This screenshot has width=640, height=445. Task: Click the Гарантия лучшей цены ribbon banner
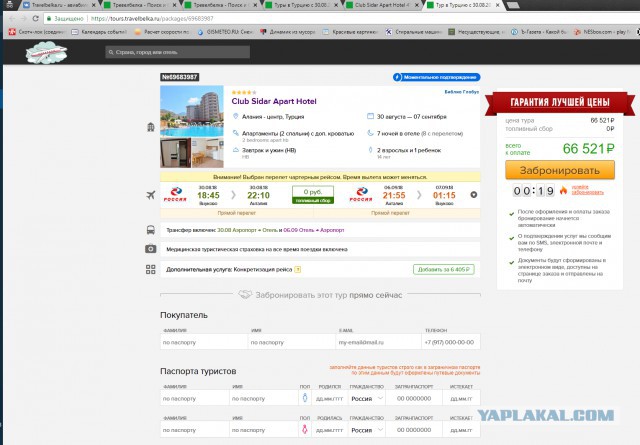pos(560,102)
